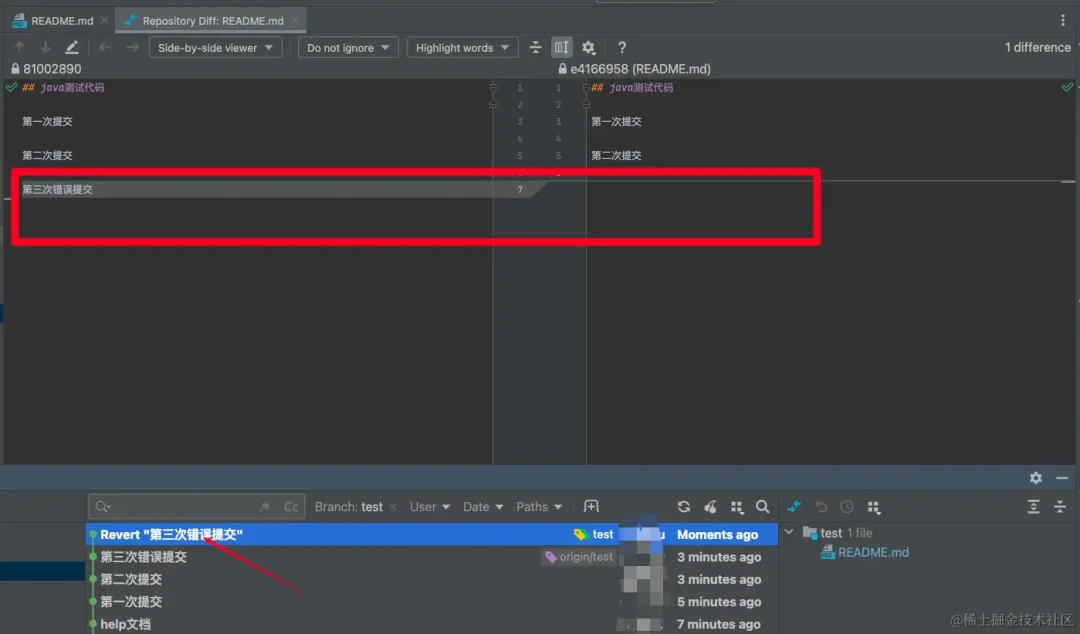Select the 第三次错误提交 commit row

coord(432,557)
